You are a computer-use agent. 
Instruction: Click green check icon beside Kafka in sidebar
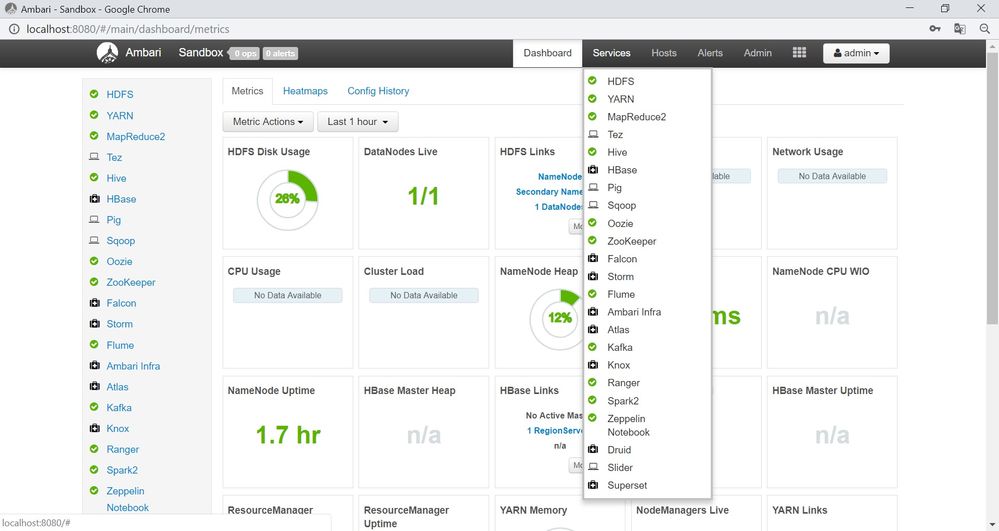coord(94,407)
